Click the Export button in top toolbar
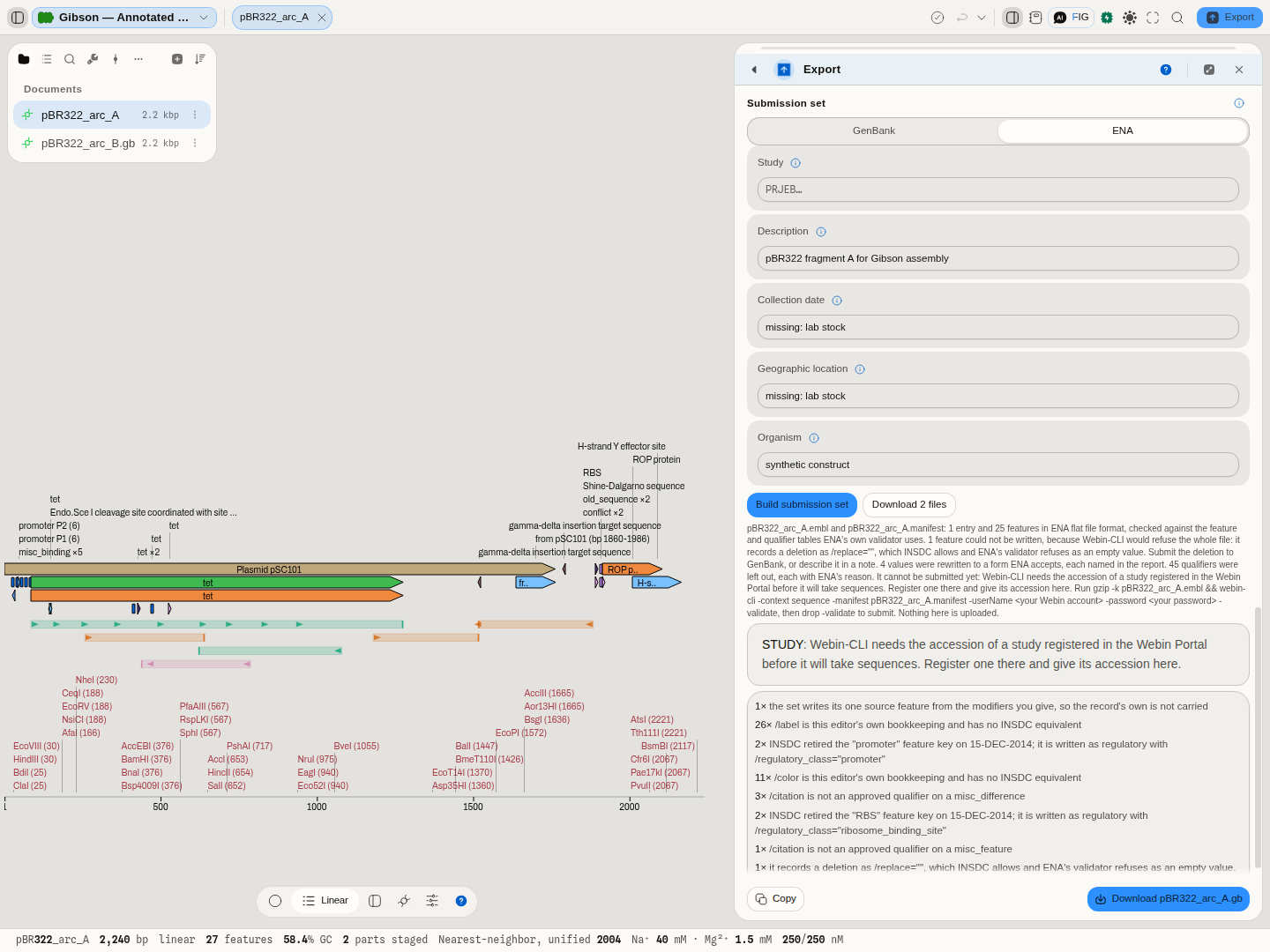Screen dimensions: 1270x952 pos(1229,18)
